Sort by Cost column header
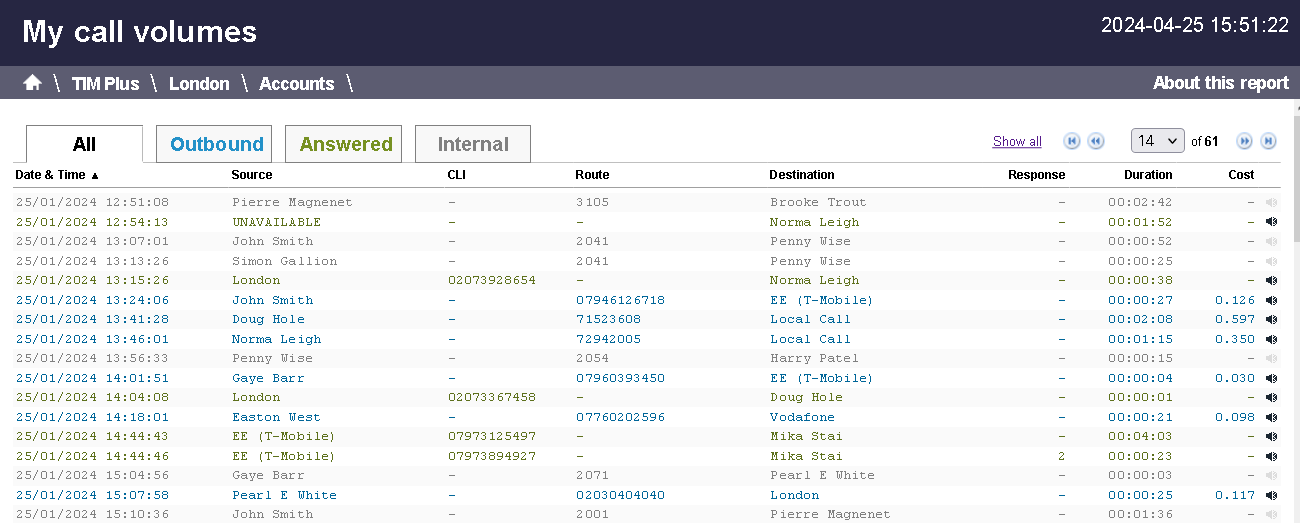 [1241, 175]
